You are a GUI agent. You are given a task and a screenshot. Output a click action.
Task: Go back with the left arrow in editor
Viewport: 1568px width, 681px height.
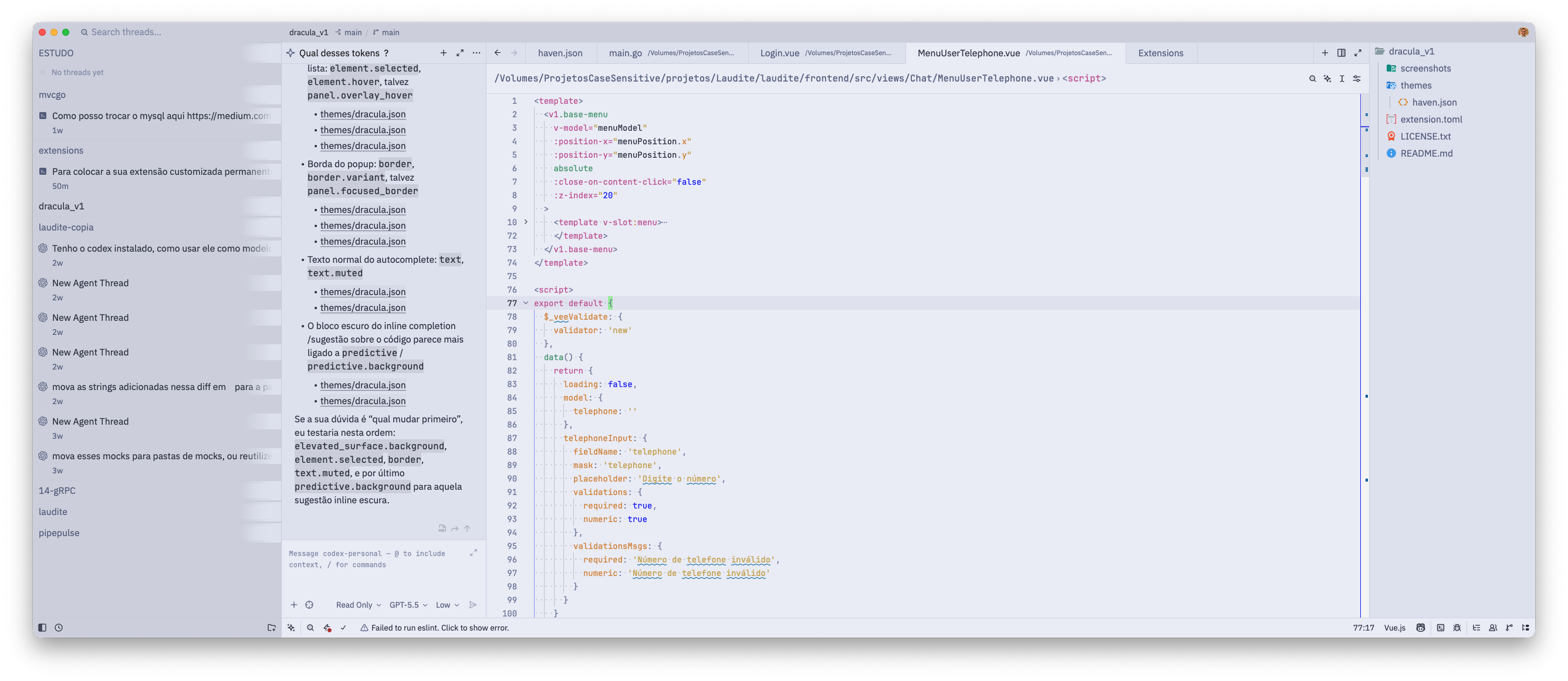click(x=497, y=53)
